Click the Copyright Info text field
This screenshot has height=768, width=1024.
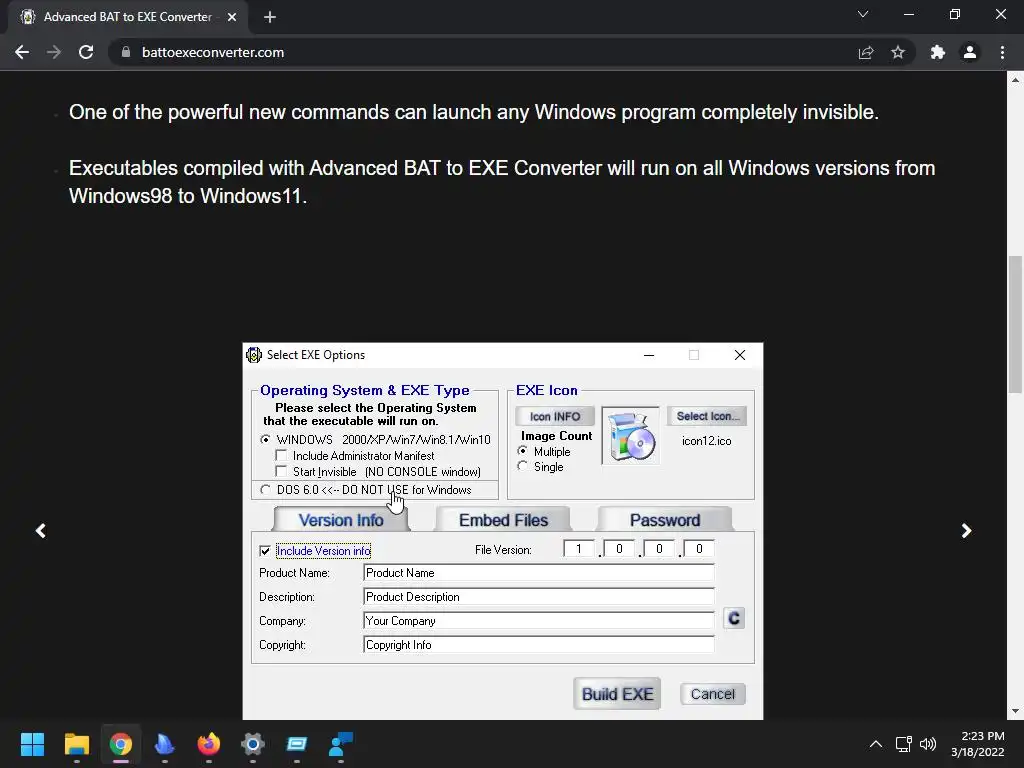[539, 645]
